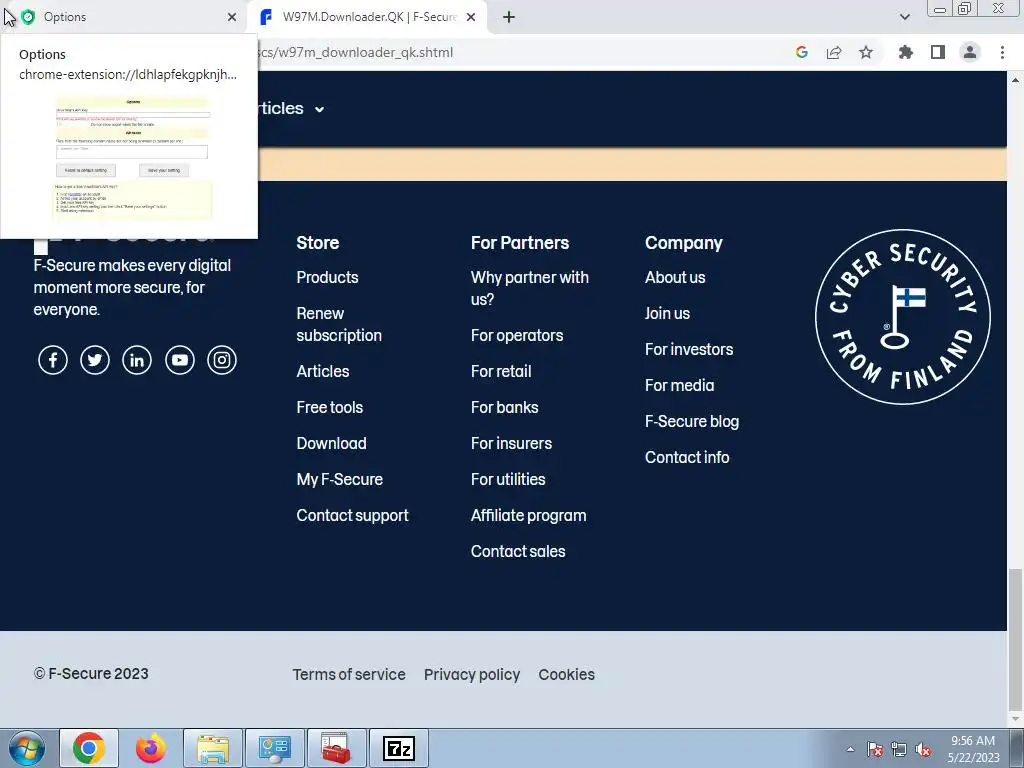
Task: Launch Firefox from the taskbar
Action: [151, 748]
